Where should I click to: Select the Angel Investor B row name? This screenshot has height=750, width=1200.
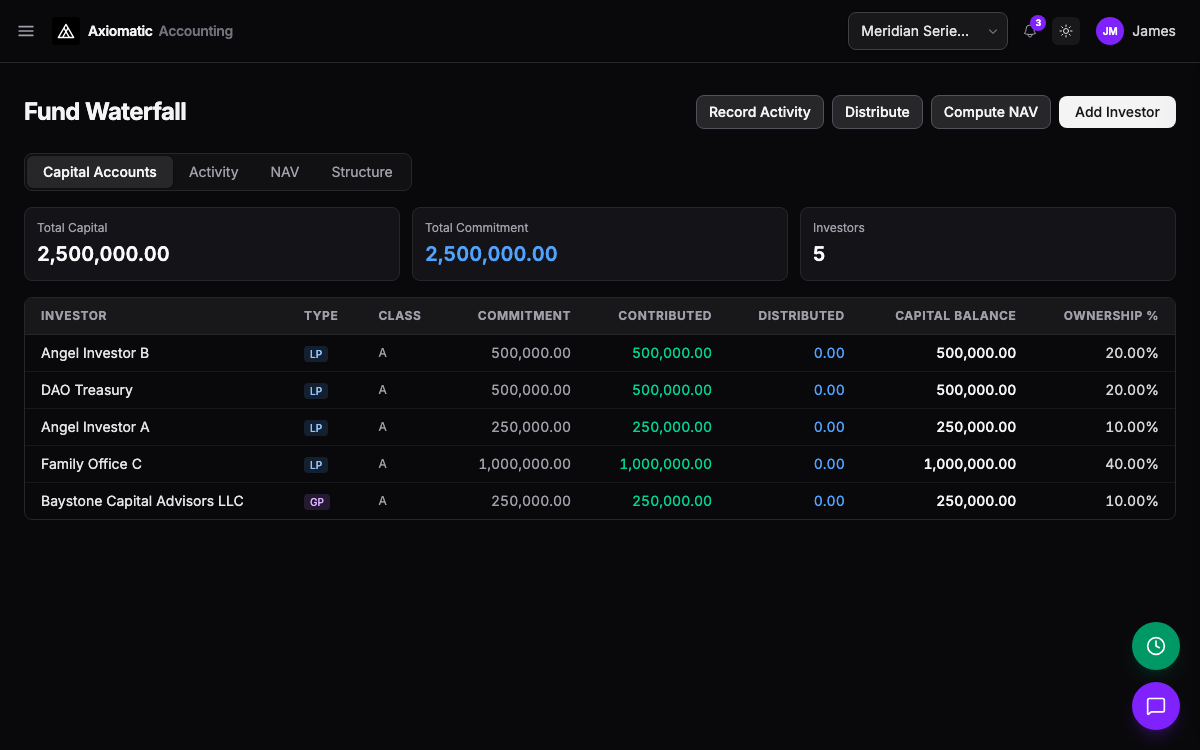coord(95,353)
